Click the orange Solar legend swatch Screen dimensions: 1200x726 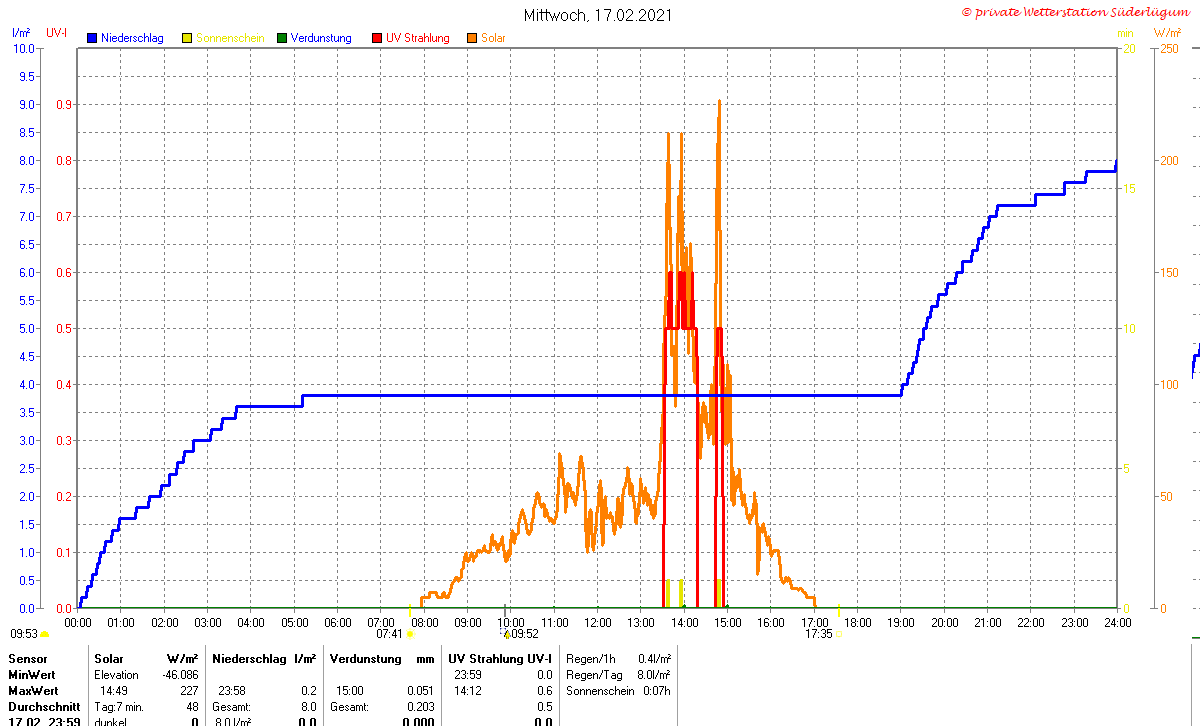click(471, 38)
